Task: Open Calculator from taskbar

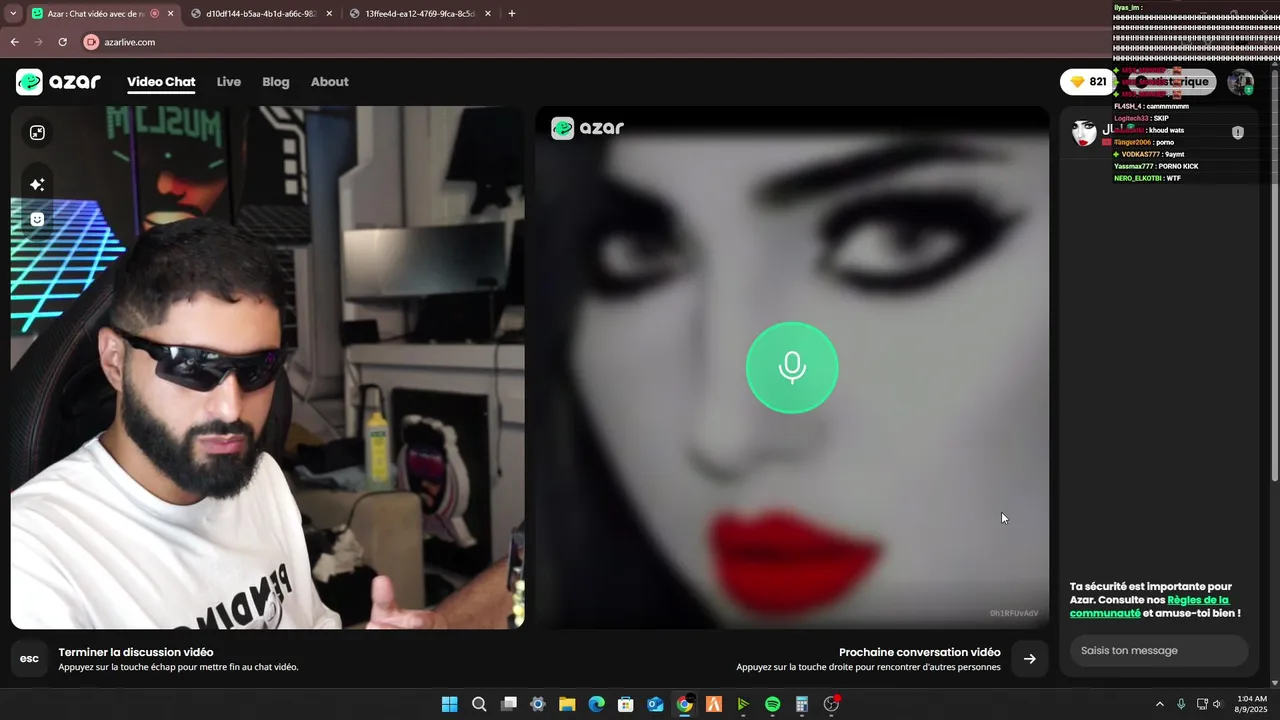Action: pos(801,704)
